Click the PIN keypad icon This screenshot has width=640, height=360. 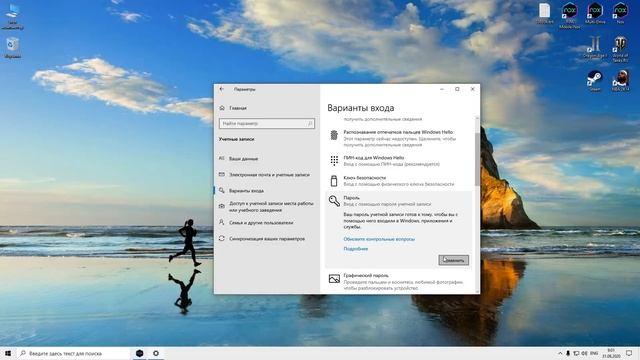point(334,160)
